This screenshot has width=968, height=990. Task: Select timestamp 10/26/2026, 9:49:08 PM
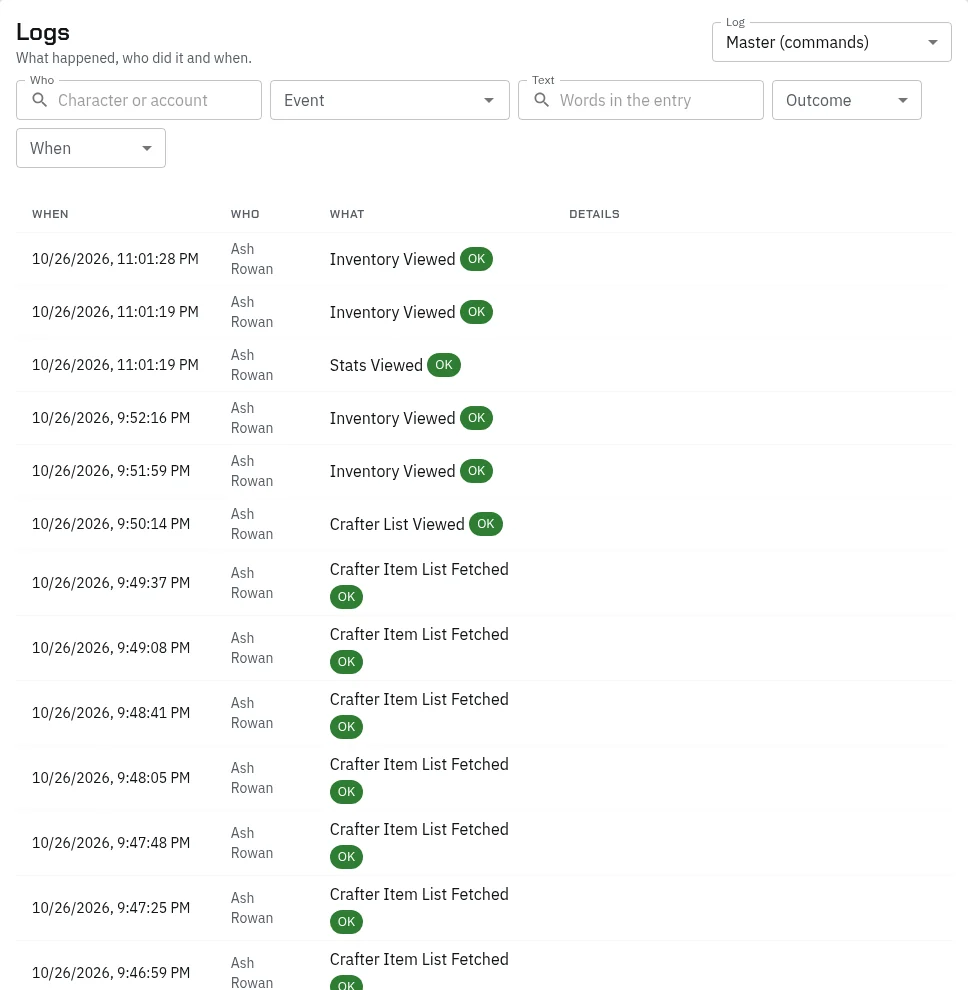(x=111, y=648)
